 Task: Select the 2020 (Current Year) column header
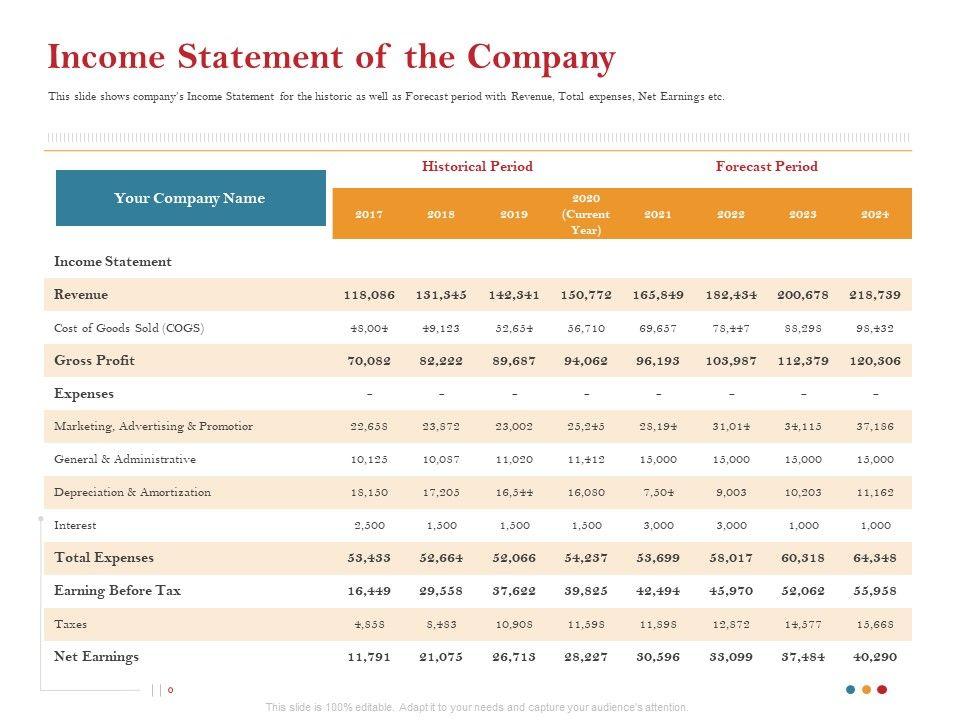586,215
